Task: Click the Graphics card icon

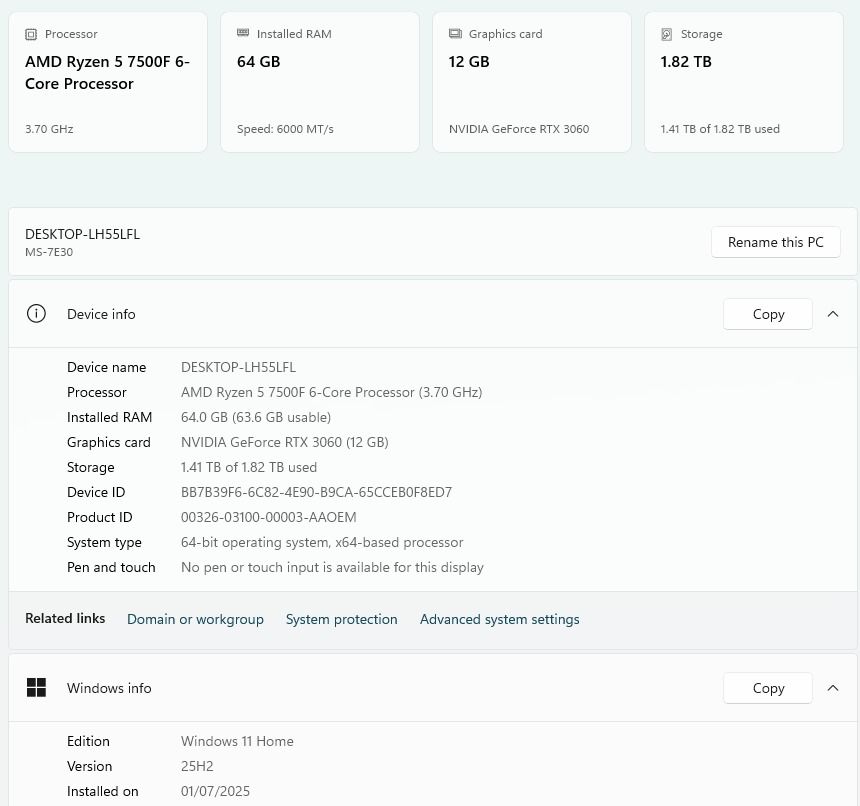Action: point(455,34)
